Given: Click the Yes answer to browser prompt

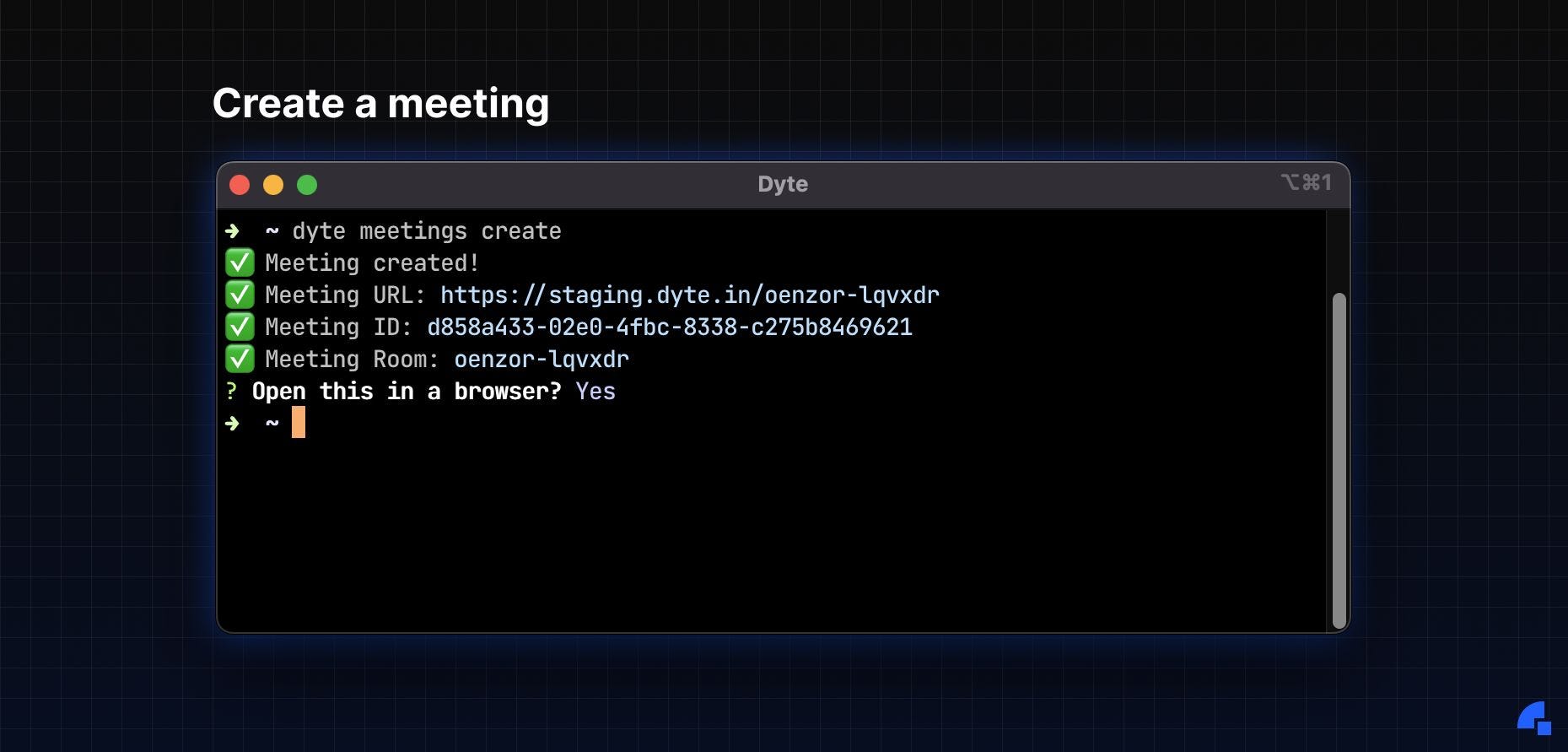Looking at the screenshot, I should click(x=595, y=391).
